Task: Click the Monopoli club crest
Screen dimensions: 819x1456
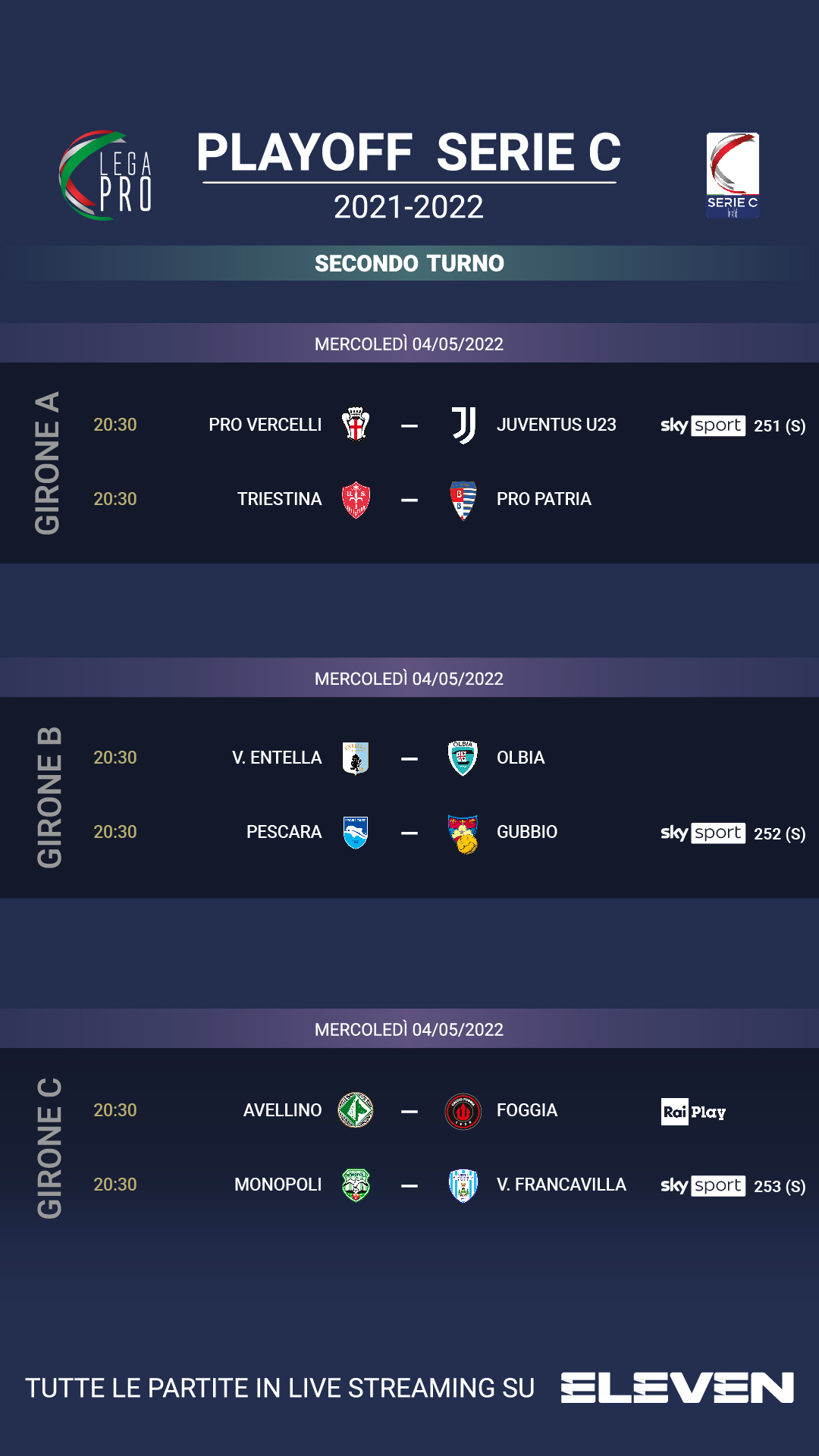Action: tap(356, 1185)
